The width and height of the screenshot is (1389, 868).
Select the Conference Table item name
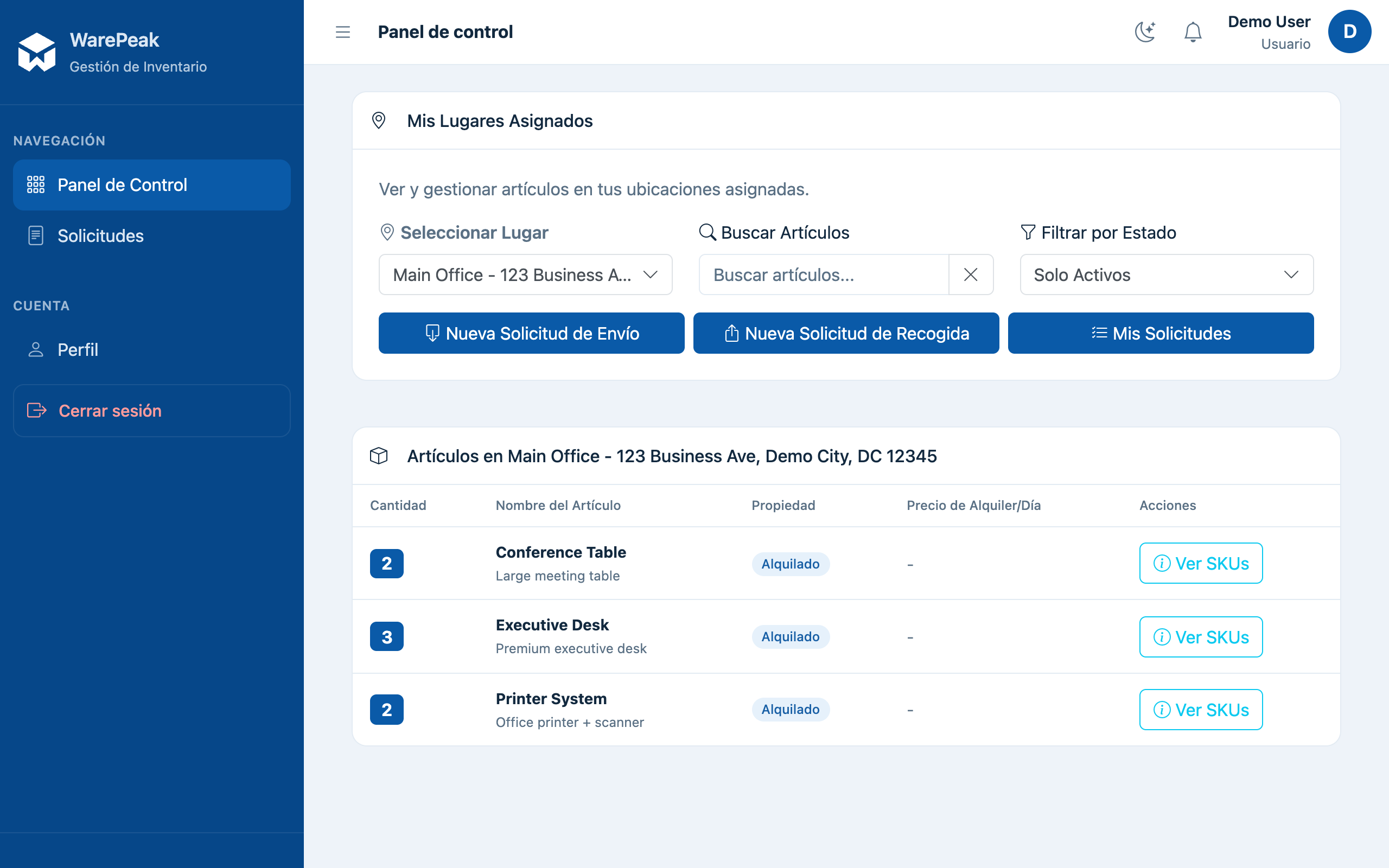point(561,552)
